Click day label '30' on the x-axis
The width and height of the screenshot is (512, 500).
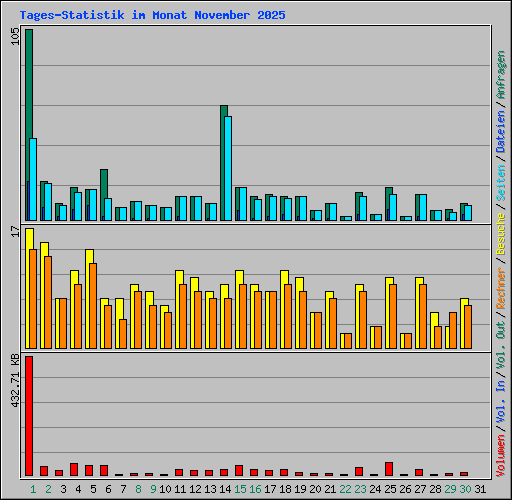click(465, 489)
